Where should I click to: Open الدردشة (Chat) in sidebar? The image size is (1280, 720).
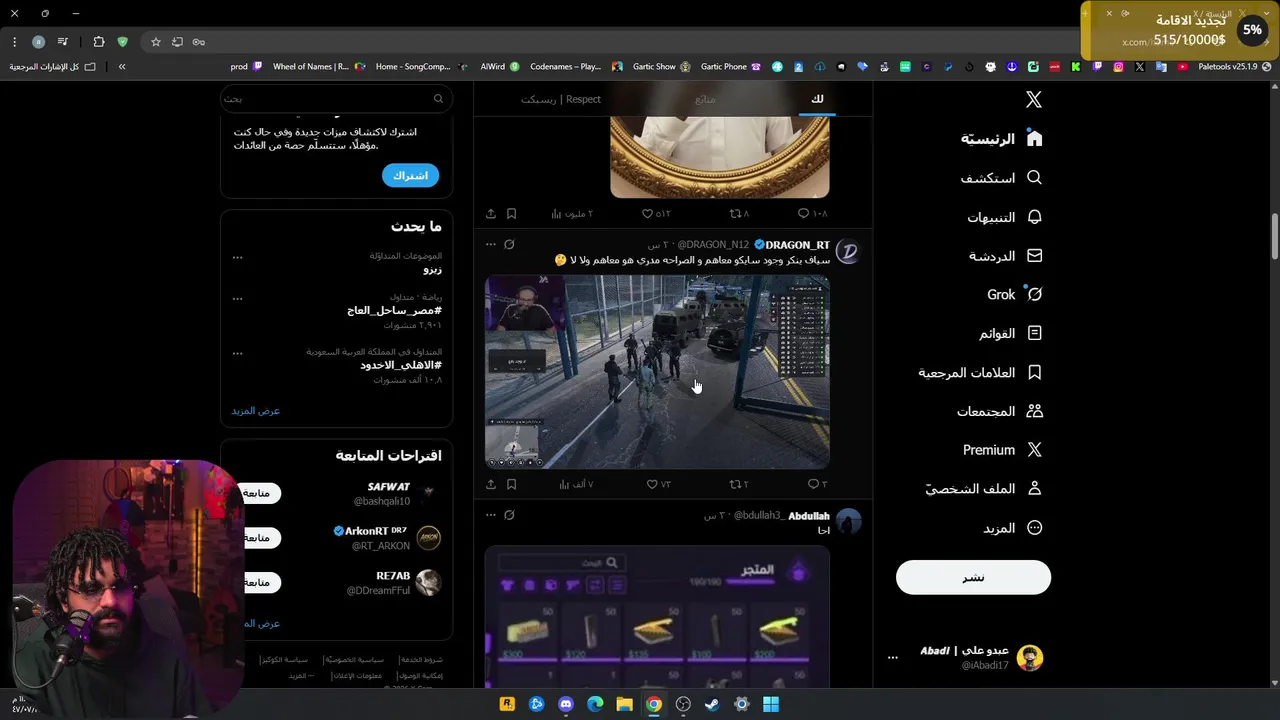(1006, 256)
